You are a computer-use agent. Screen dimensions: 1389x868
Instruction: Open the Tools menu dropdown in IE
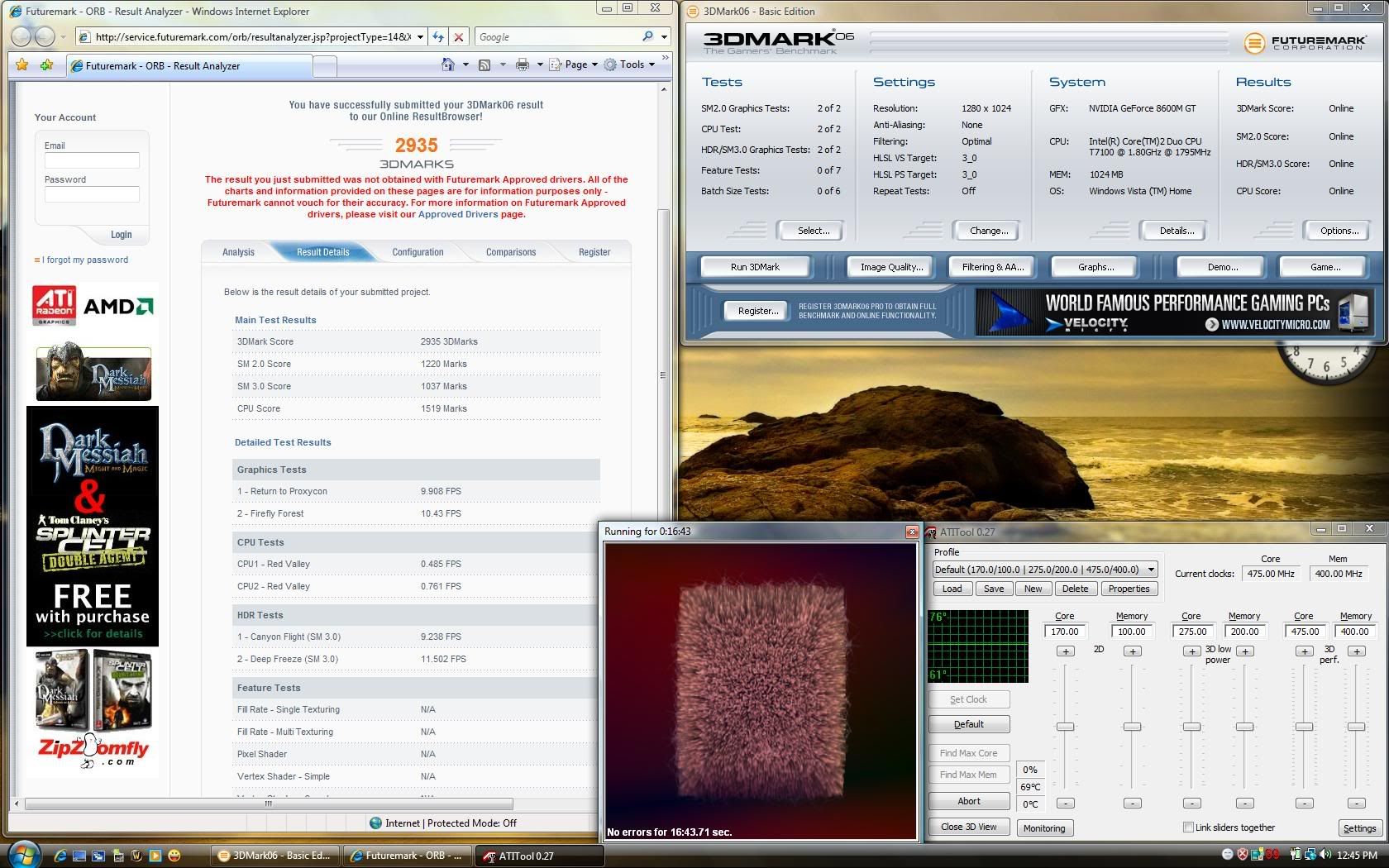pyautogui.click(x=652, y=64)
